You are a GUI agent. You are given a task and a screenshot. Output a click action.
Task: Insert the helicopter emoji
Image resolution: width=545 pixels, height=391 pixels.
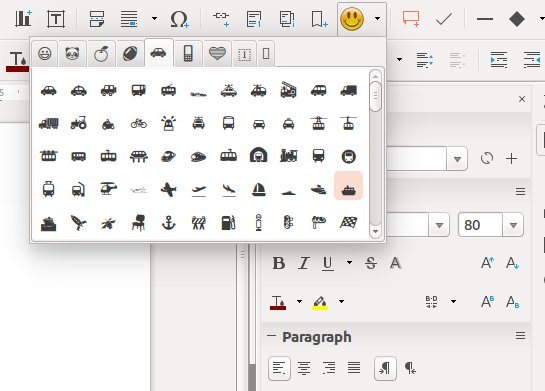point(108,189)
